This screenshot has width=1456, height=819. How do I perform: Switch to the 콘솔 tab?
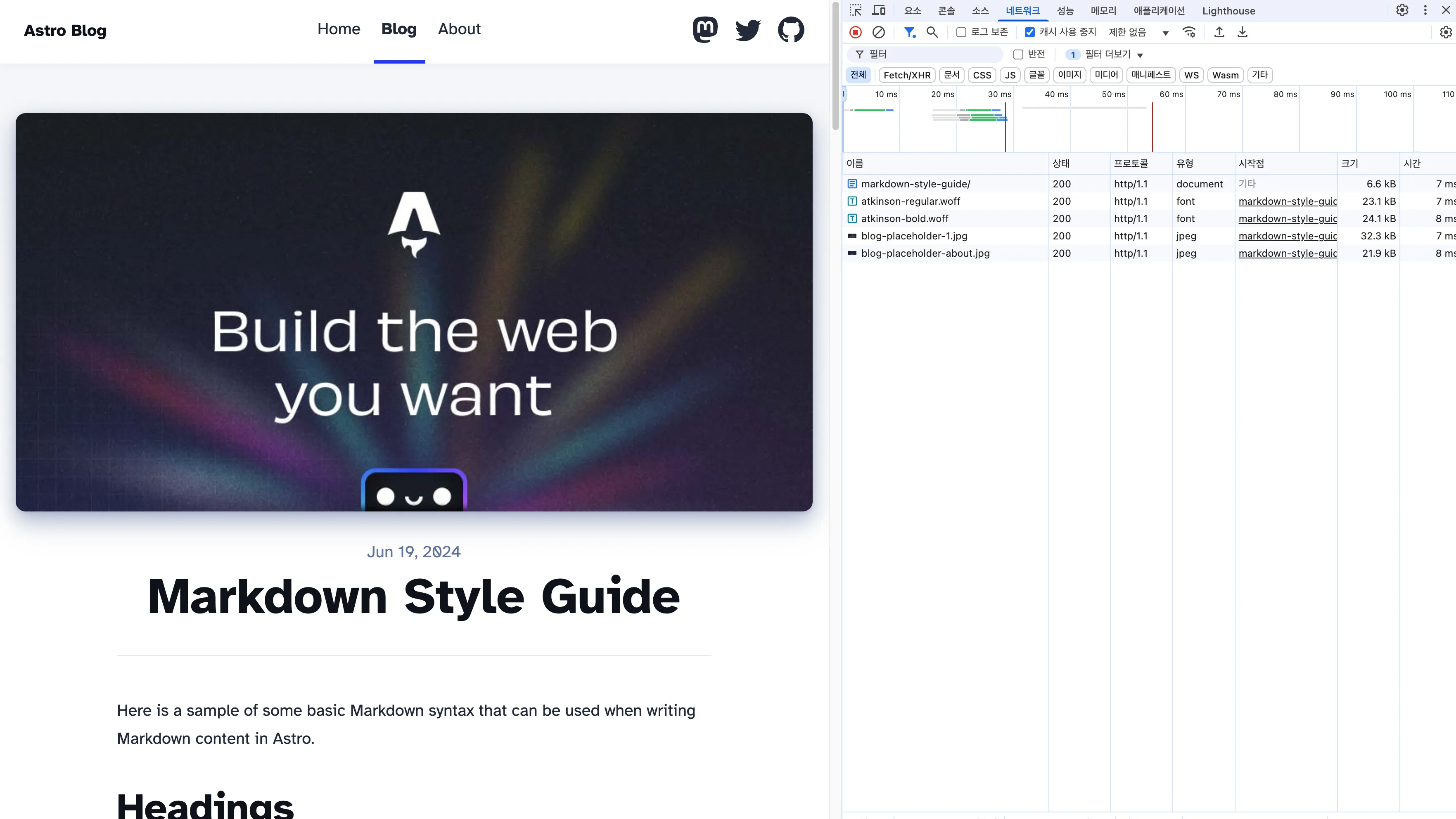(x=946, y=11)
